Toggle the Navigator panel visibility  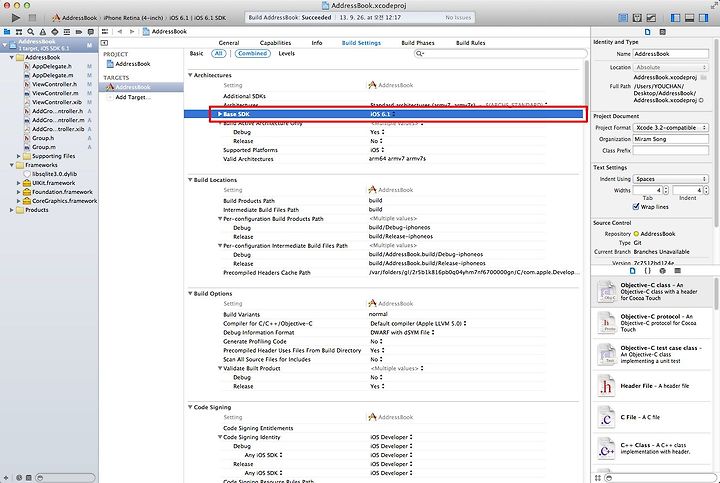(x=675, y=17)
